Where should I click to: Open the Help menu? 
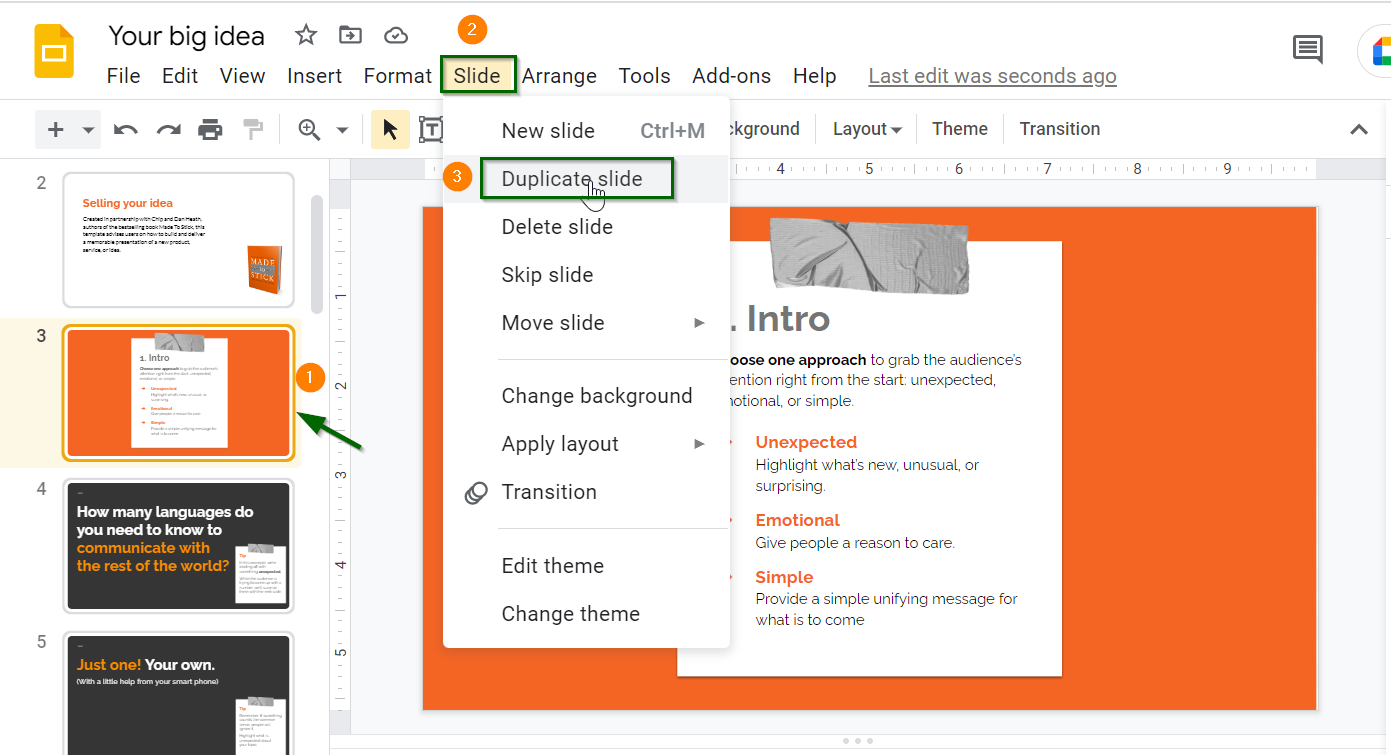tap(815, 76)
